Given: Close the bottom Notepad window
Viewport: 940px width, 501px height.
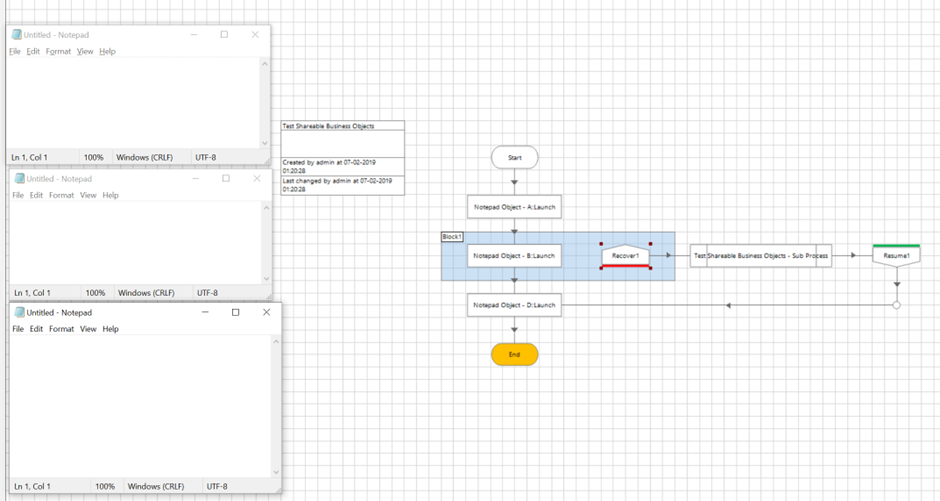Looking at the screenshot, I should point(267,312).
